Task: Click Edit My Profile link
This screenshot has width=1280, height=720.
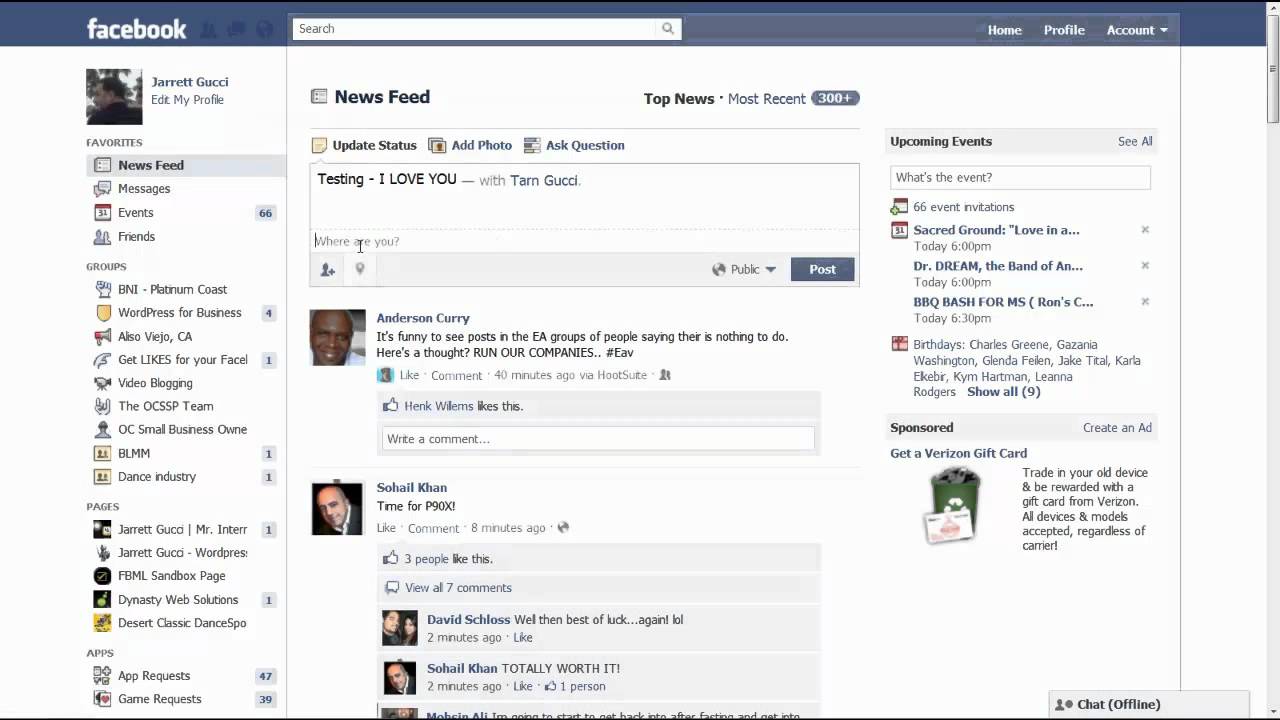Action: [x=187, y=100]
